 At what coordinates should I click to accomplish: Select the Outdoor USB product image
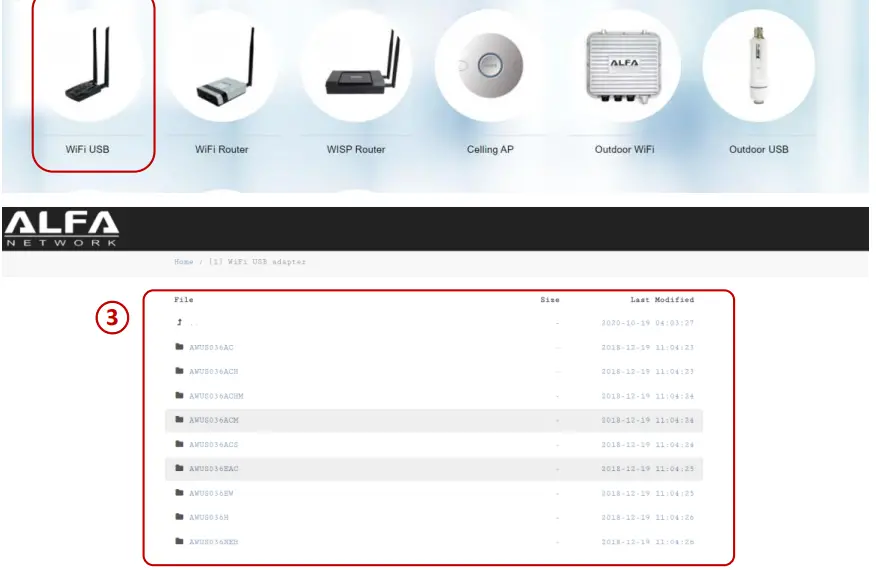coord(758,65)
